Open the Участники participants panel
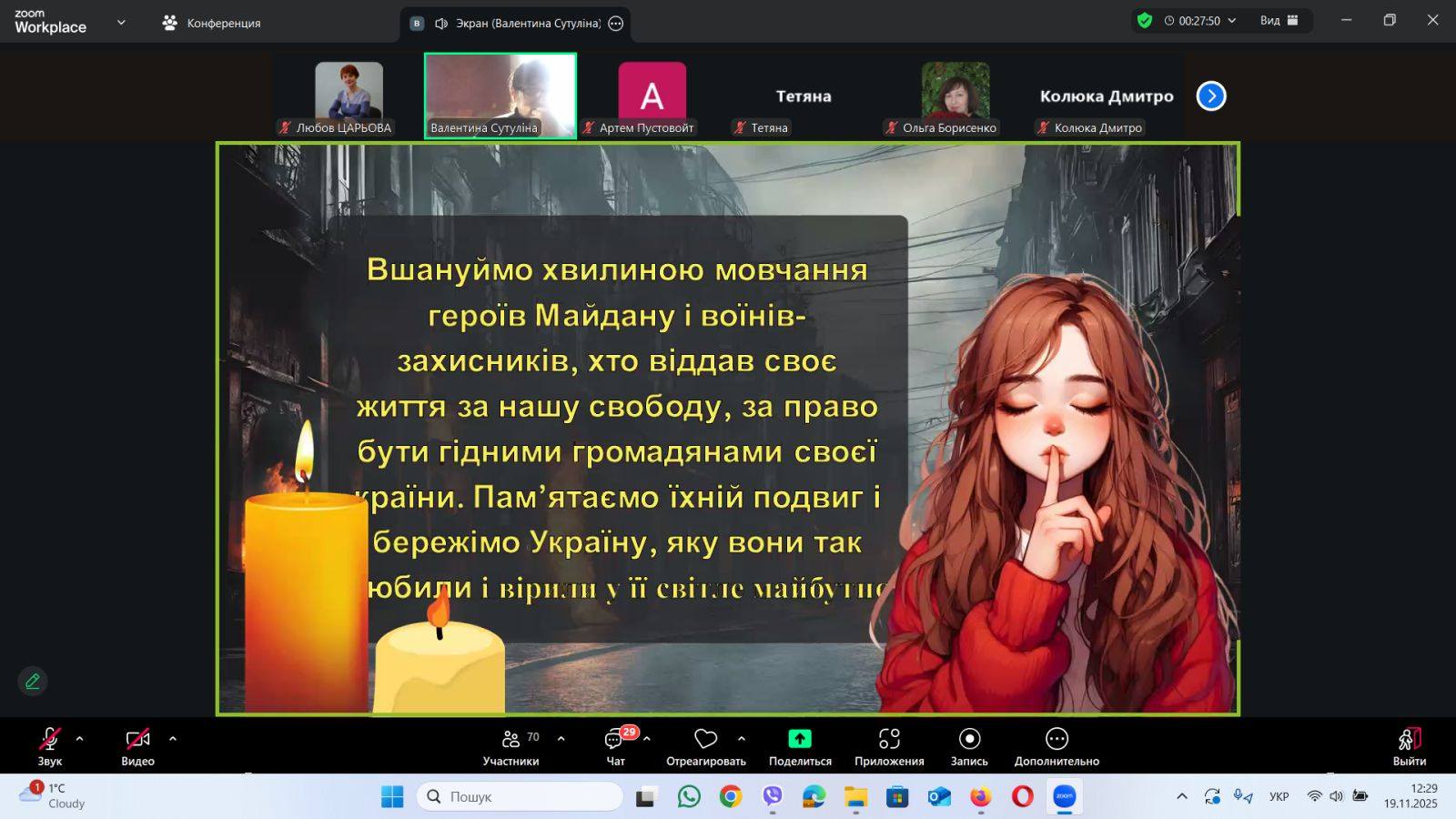 click(x=511, y=746)
